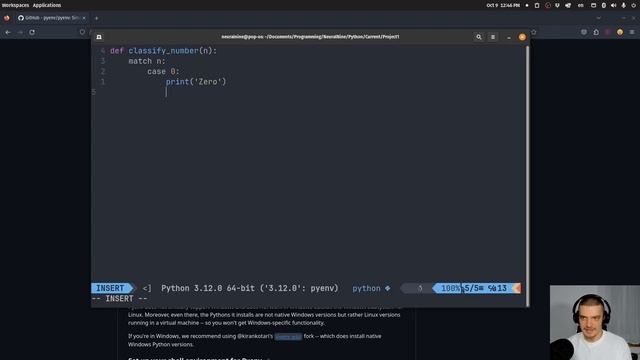The width and height of the screenshot is (640, 360).
Task: Click the print('Zero') code line
Action: 196,82
